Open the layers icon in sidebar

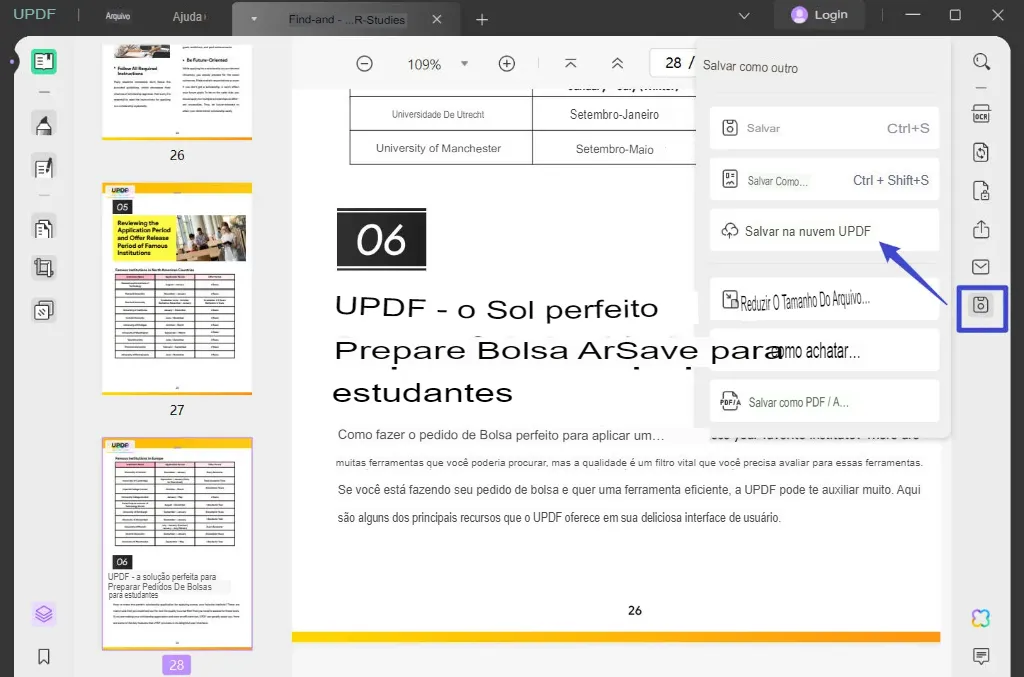click(x=44, y=614)
